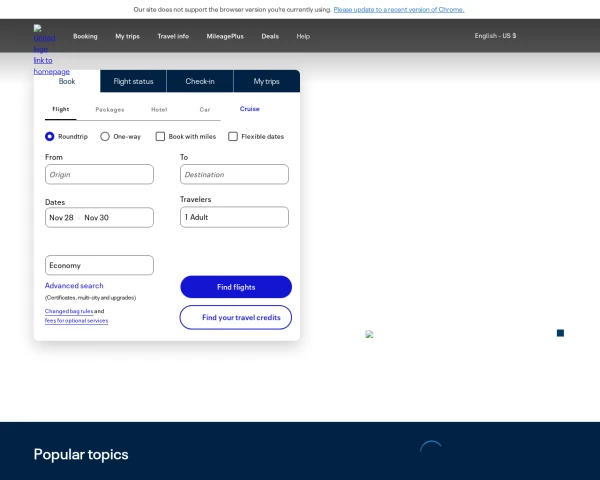Switch to the Flight status tab
The height and width of the screenshot is (480, 600).
133,81
